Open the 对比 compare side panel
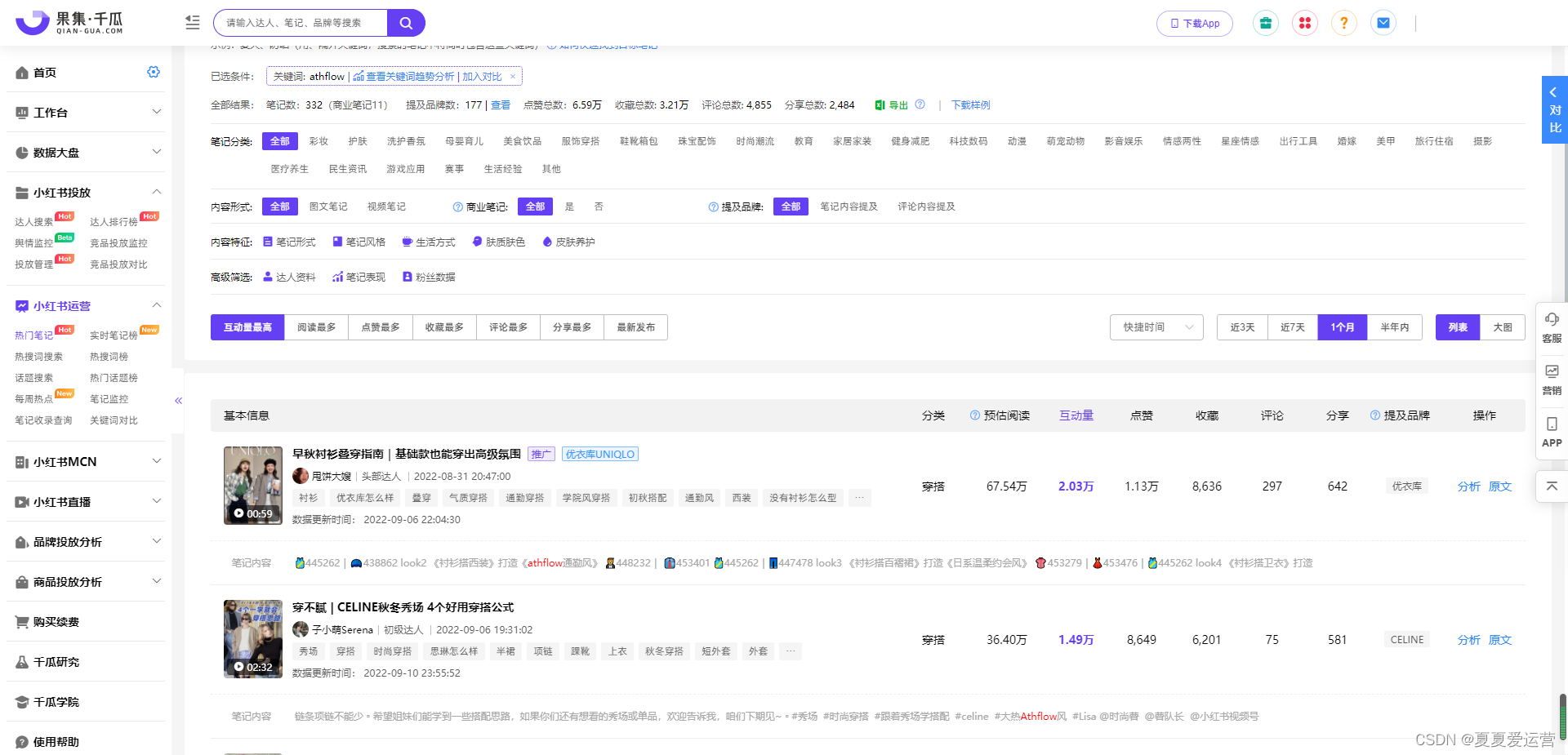The image size is (1568, 755). tap(1554, 109)
